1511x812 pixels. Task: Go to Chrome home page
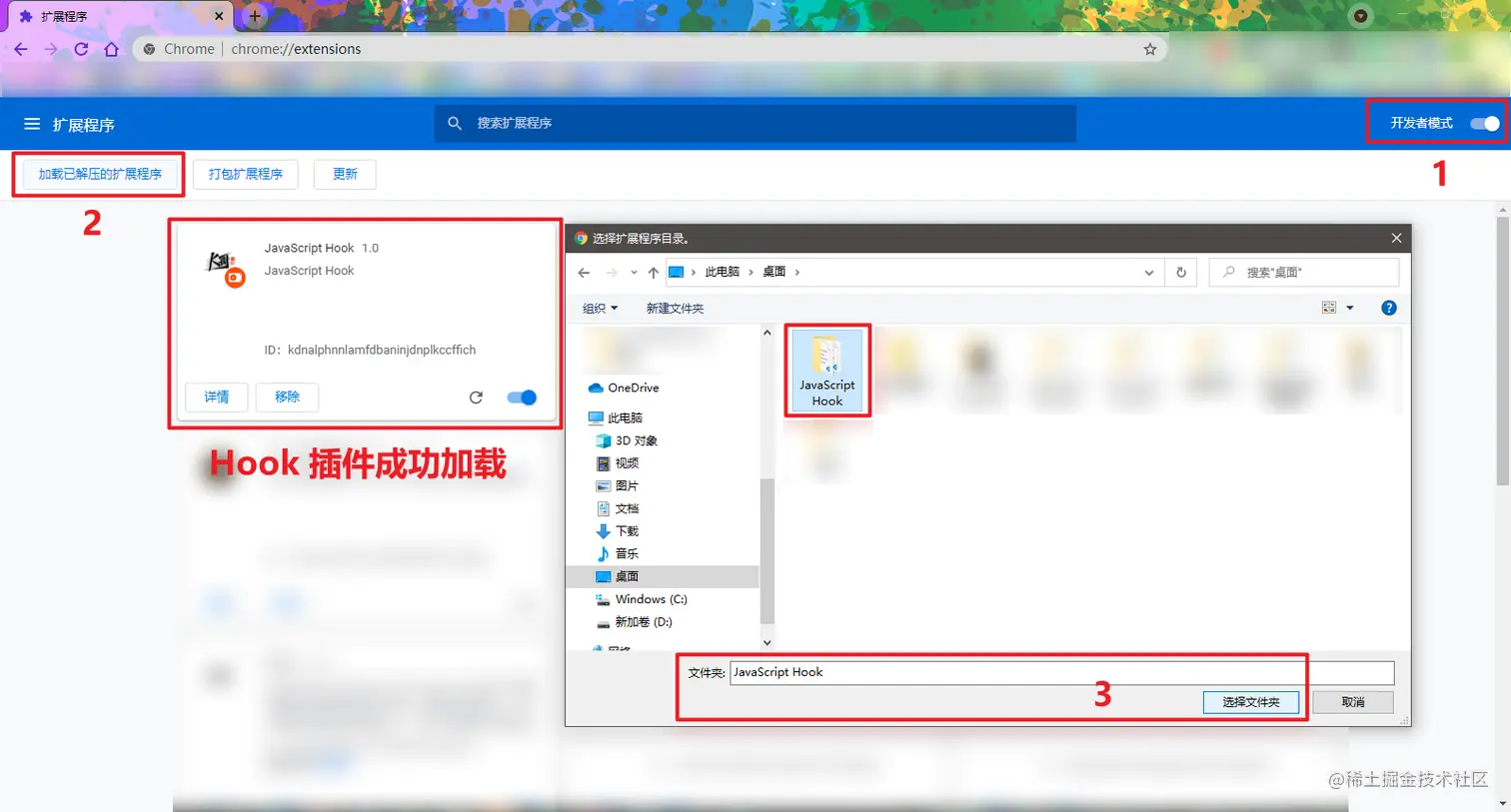tap(111, 49)
